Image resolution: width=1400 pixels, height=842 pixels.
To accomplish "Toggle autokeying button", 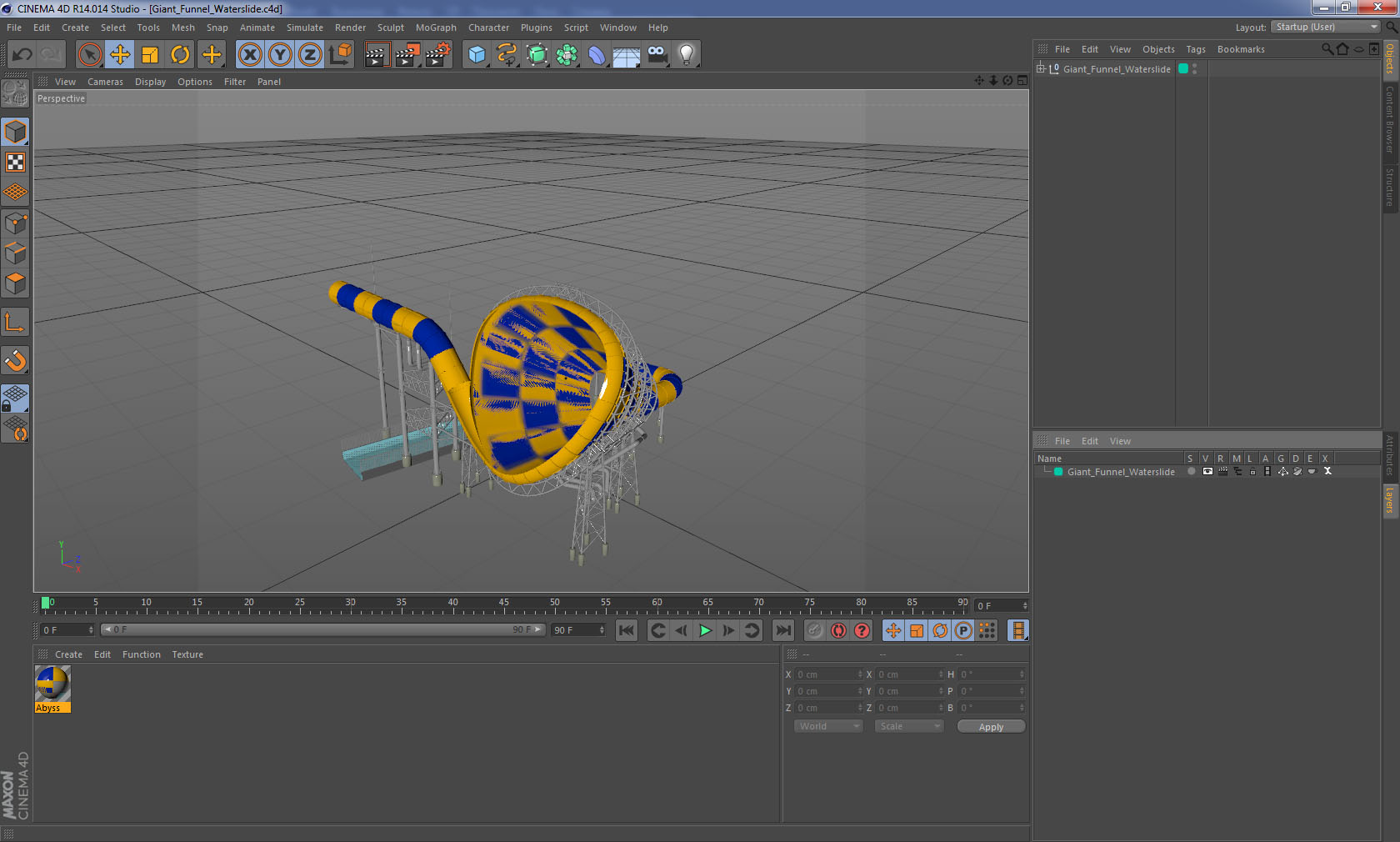I will pyautogui.click(x=838, y=630).
